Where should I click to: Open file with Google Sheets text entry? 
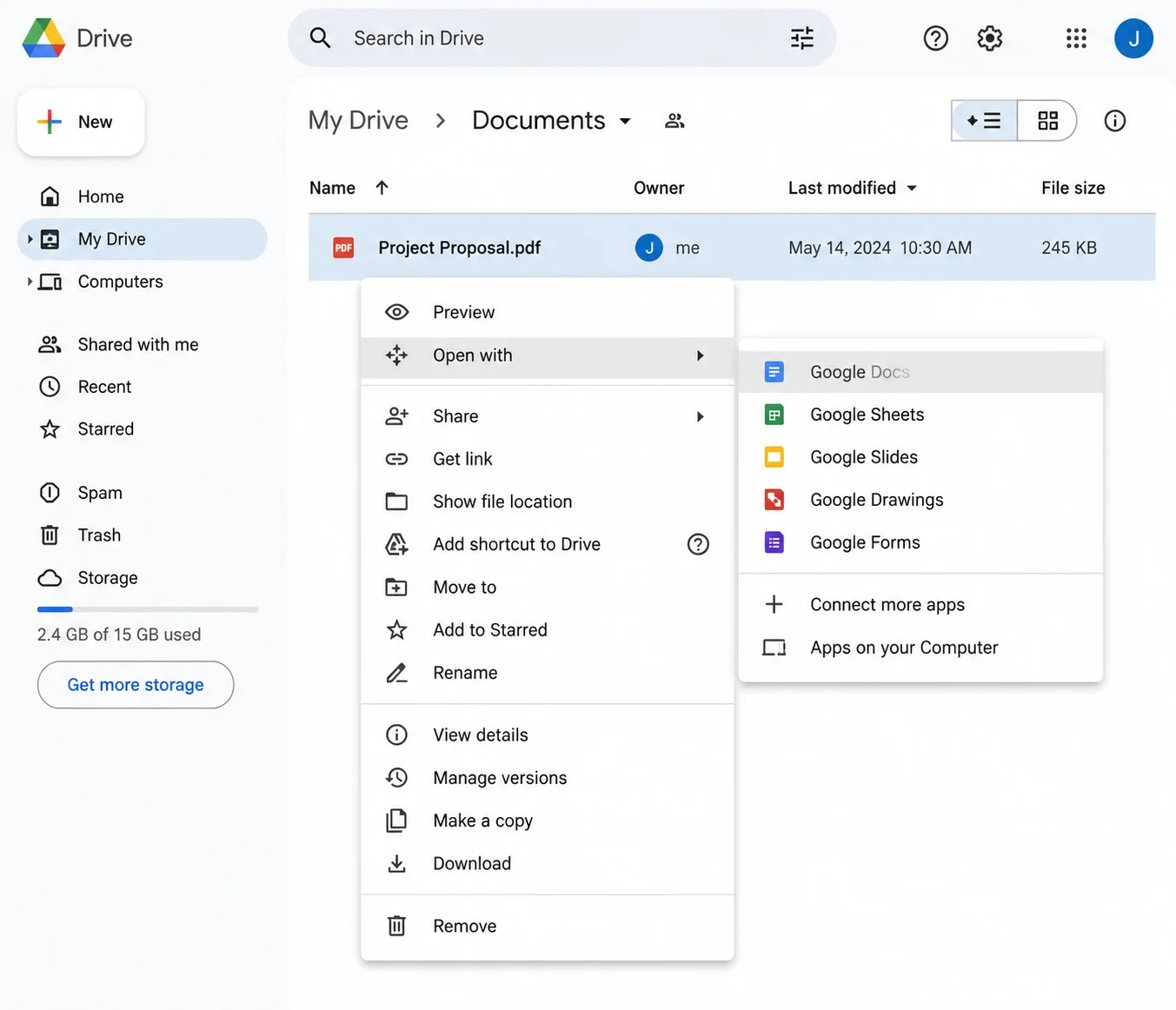coord(867,415)
